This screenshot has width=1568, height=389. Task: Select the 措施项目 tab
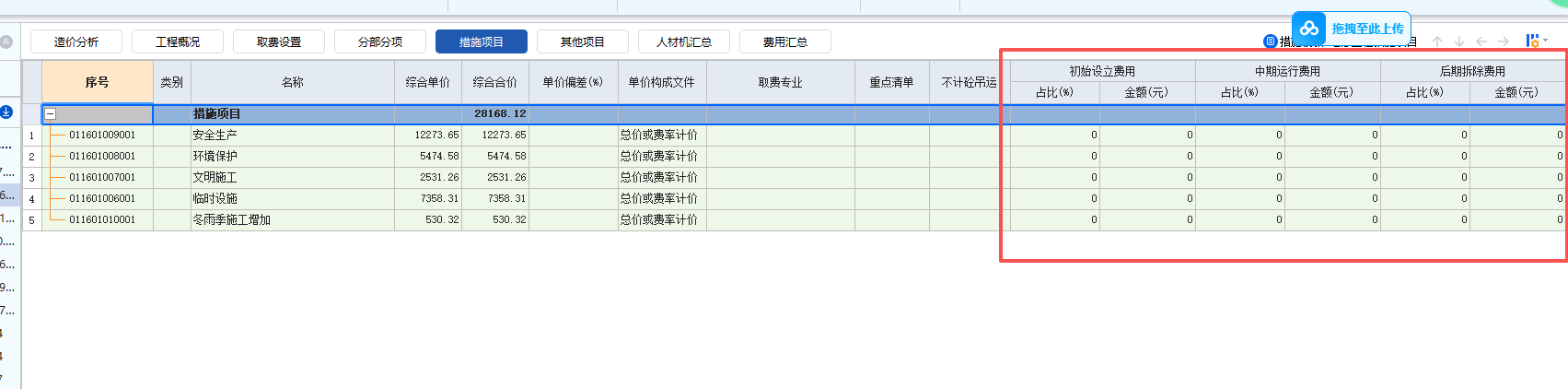[x=482, y=41]
